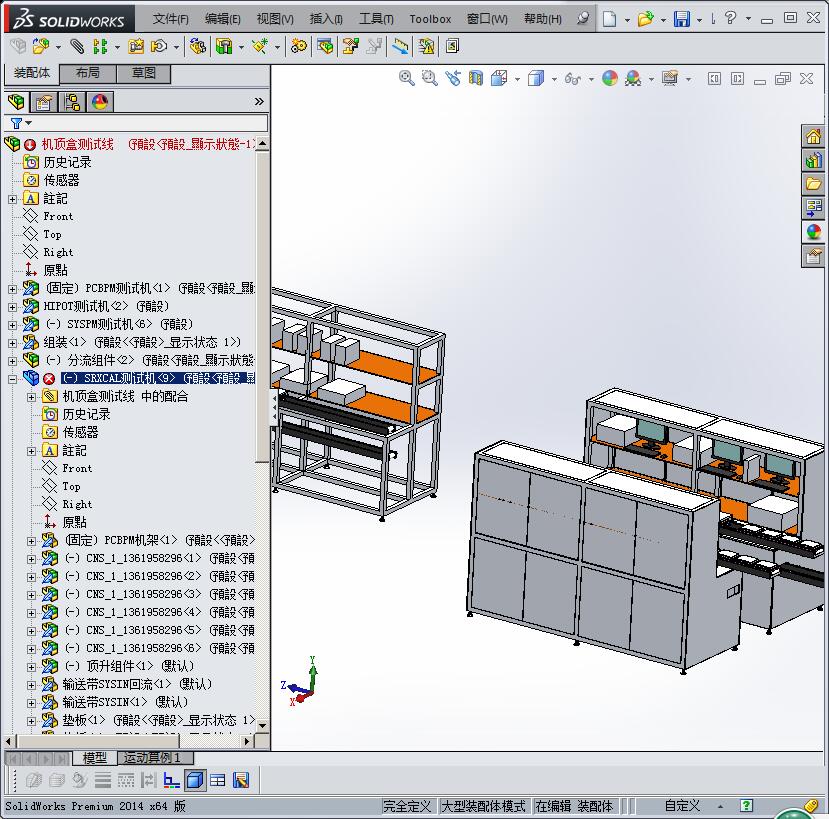The height and width of the screenshot is (819, 829).
Task: Click the Move Component icon
Action: [159, 47]
